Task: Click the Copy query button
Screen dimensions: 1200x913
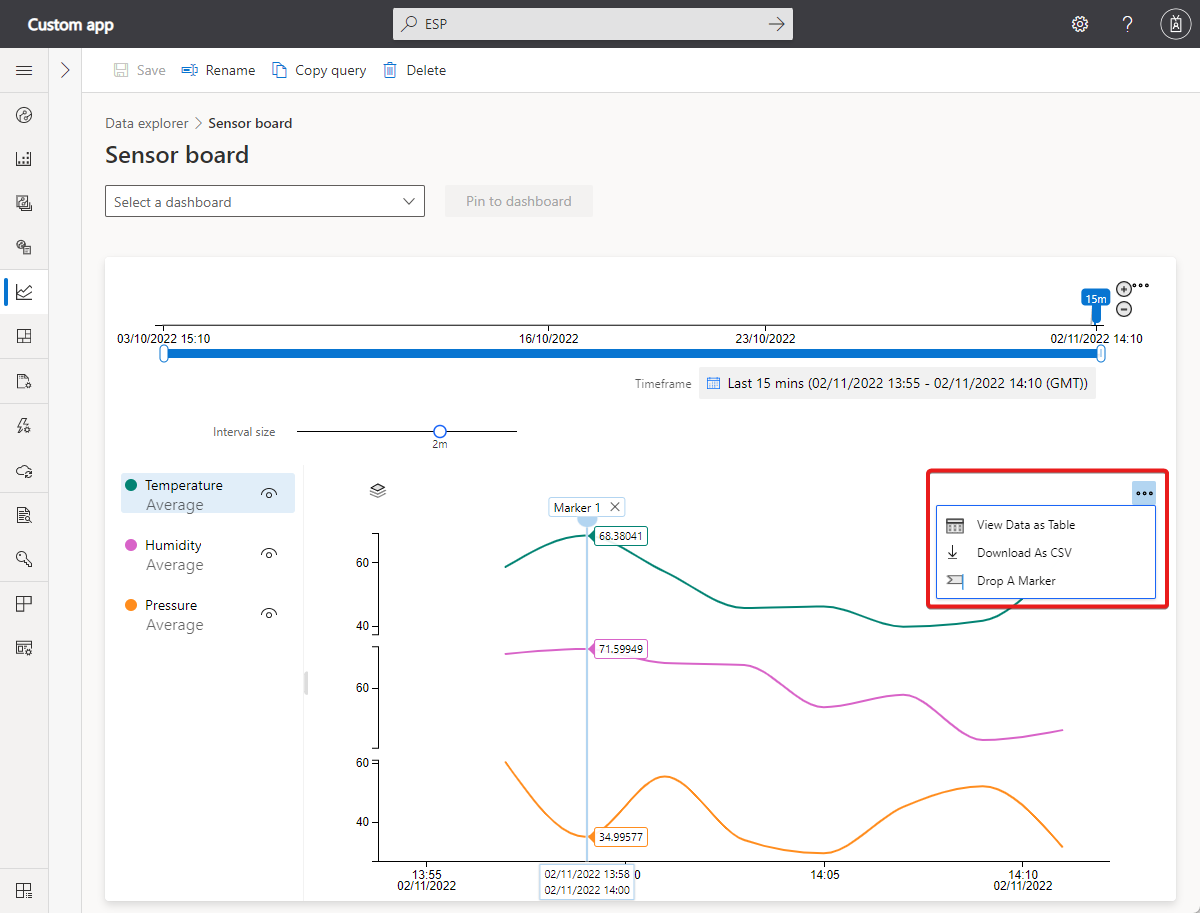Action: coord(319,70)
